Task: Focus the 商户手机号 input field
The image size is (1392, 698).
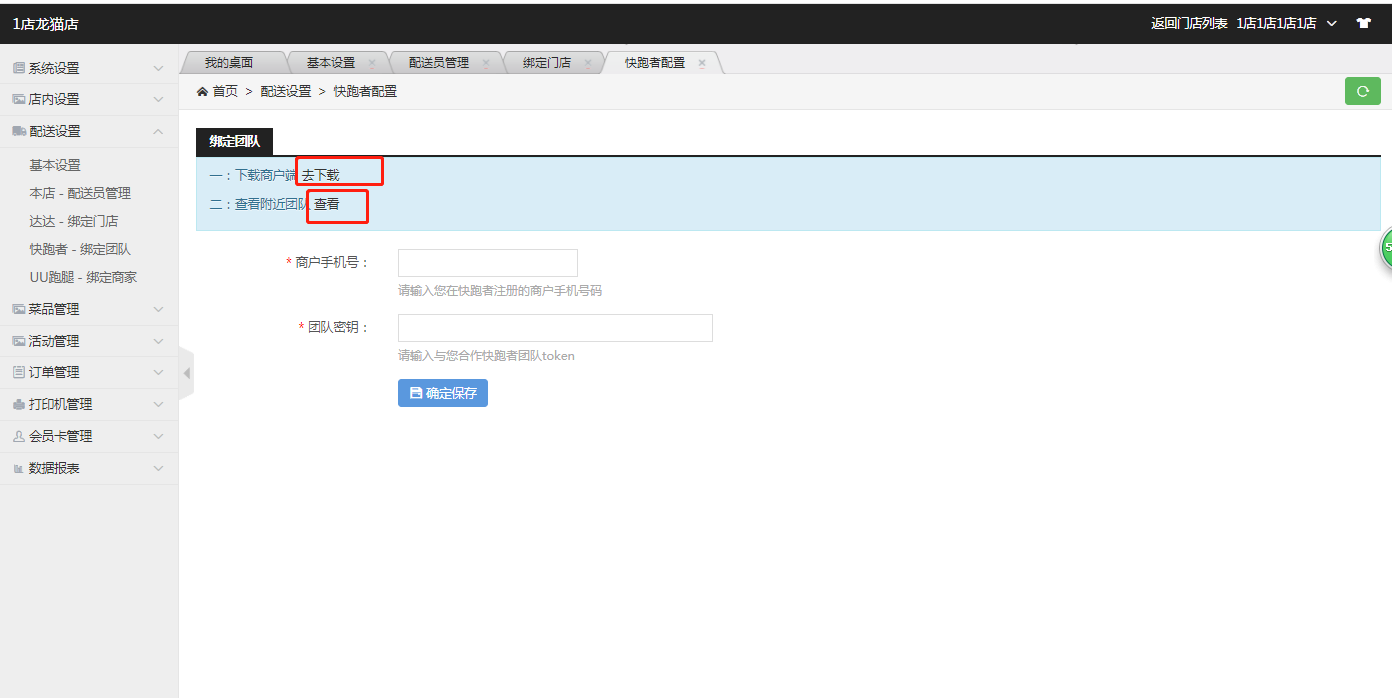Action: pos(487,263)
